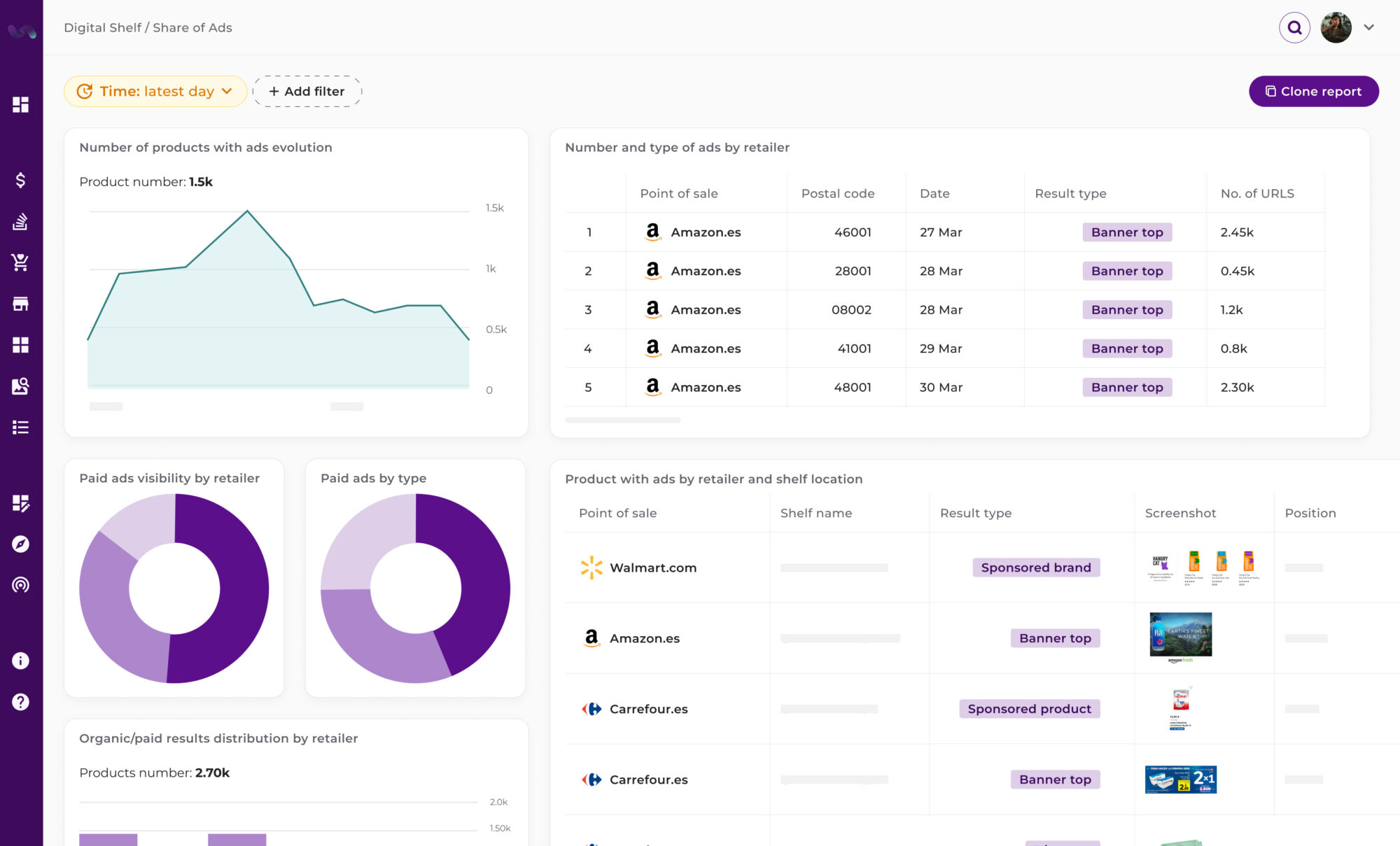This screenshot has height=846, width=1400.
Task: Open the shopping cart section in sidebar
Action: coord(21,262)
